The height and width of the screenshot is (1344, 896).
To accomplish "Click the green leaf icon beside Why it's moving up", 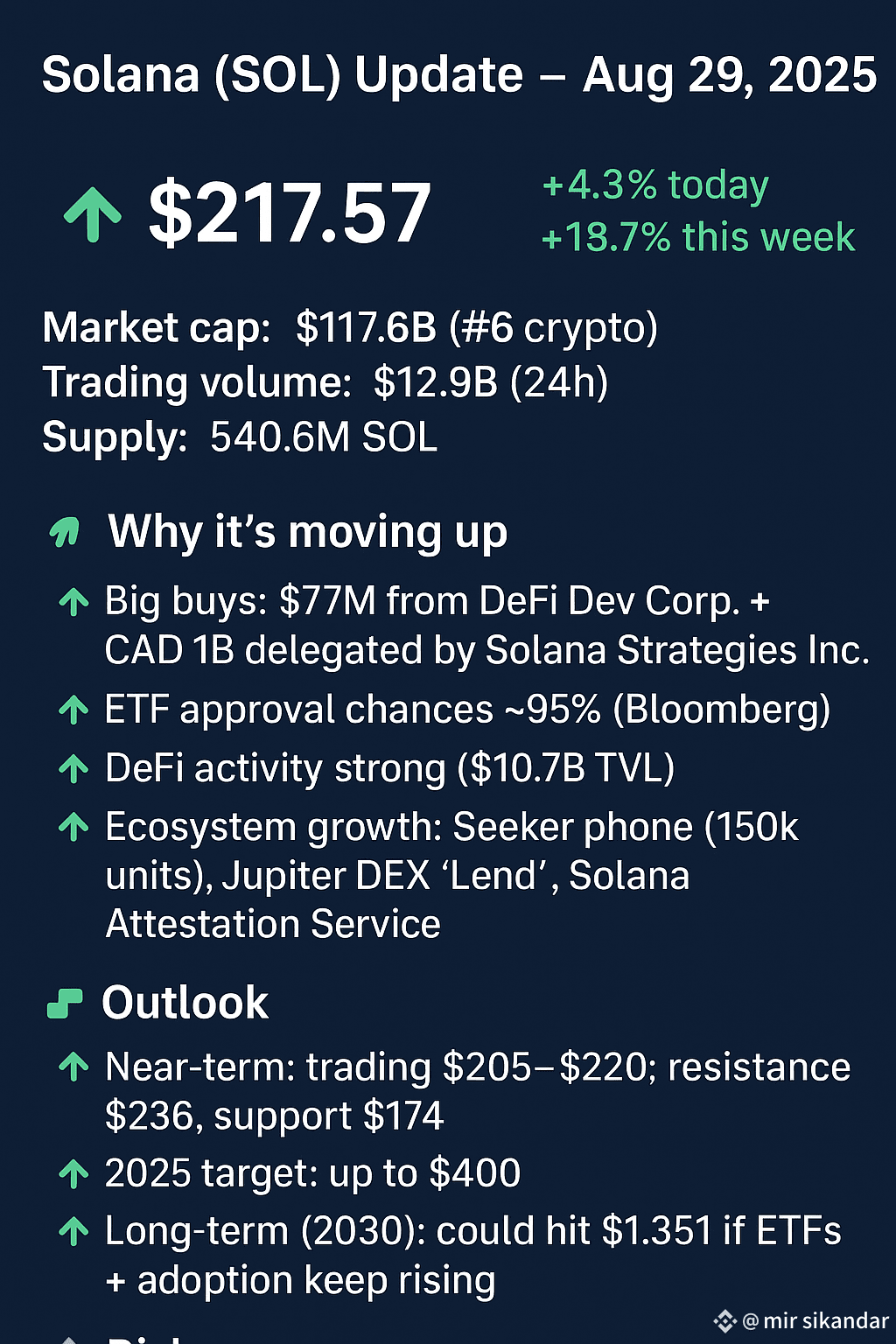I will [65, 531].
